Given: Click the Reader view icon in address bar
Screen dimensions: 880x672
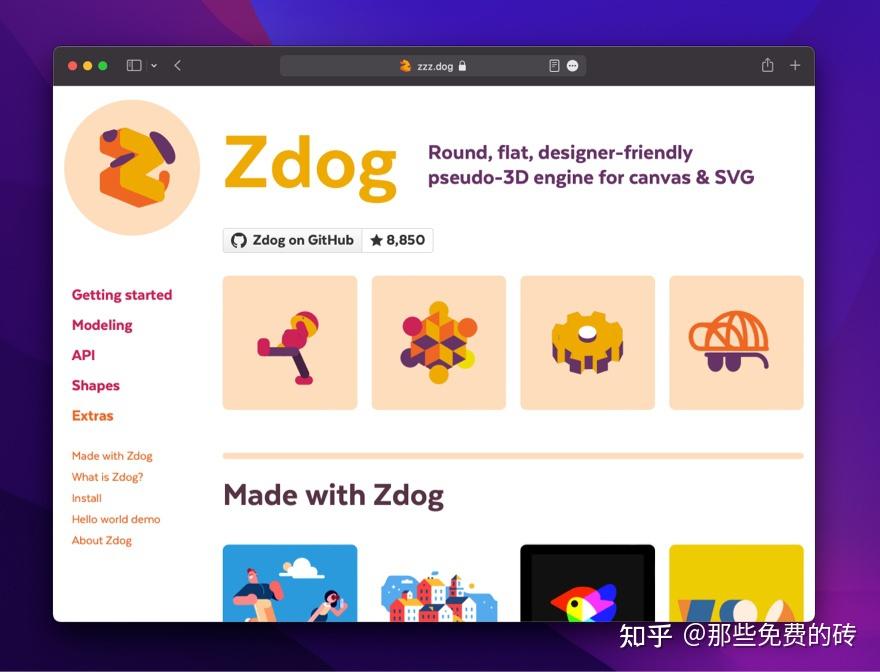Looking at the screenshot, I should point(553,65).
